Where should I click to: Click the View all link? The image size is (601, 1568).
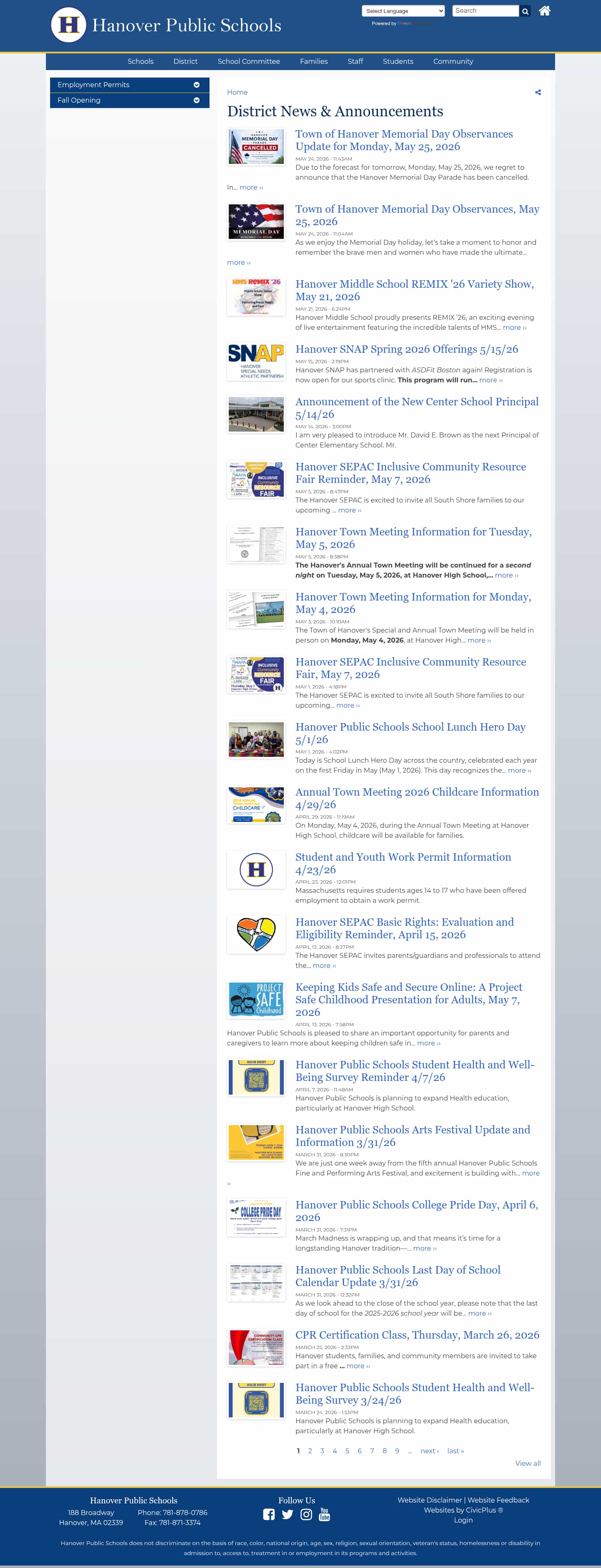point(528,1463)
